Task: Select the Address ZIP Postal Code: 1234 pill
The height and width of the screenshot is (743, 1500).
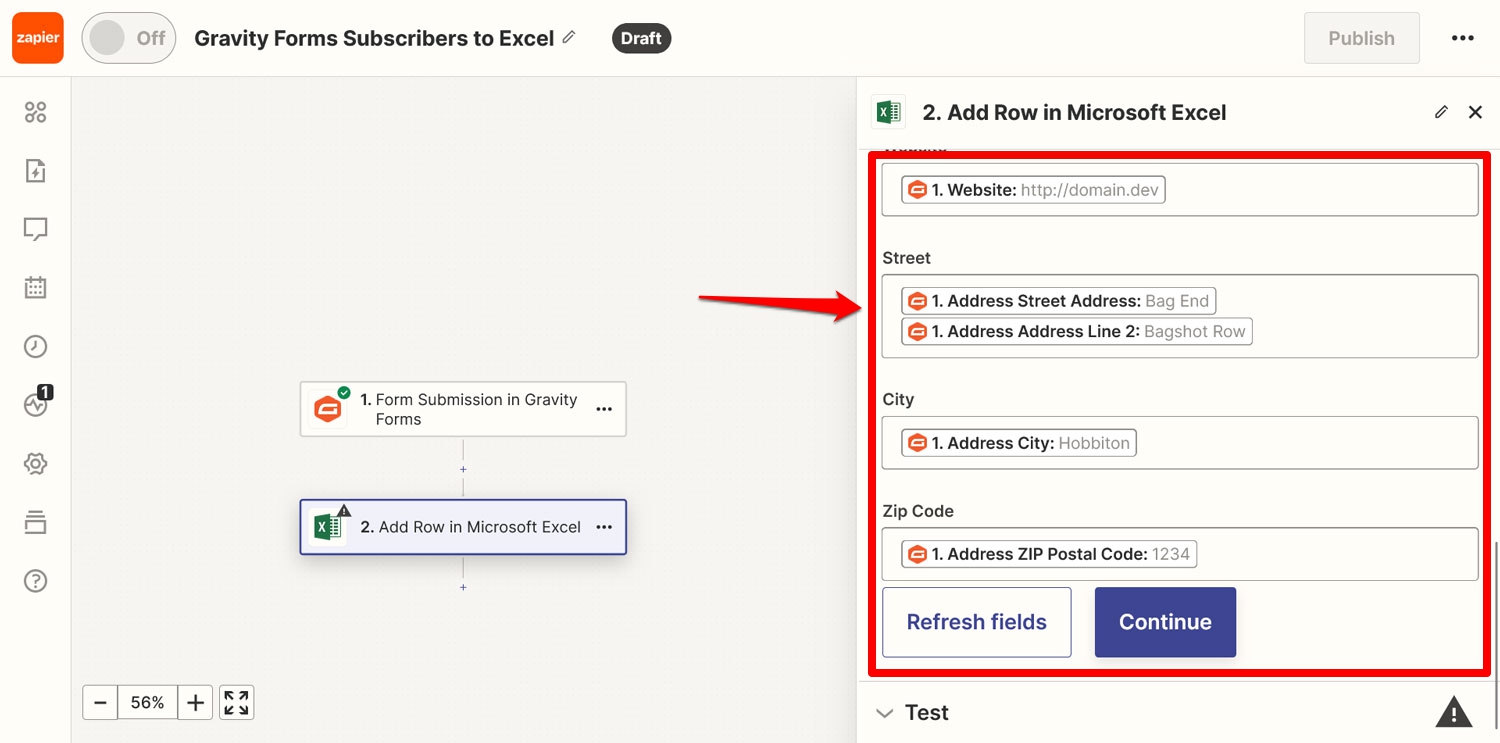Action: 1049,554
